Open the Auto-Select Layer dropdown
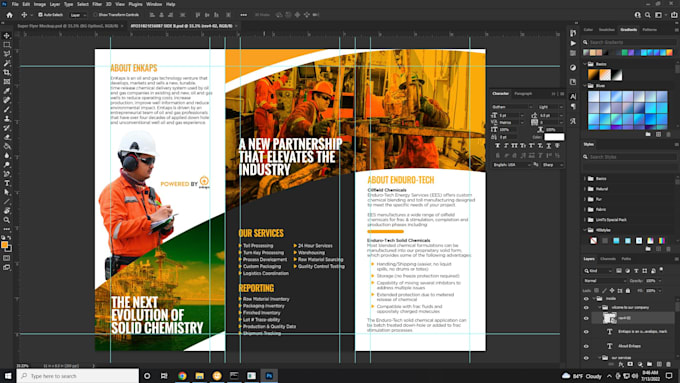Screen dimensions: 680x383 click(78, 15)
